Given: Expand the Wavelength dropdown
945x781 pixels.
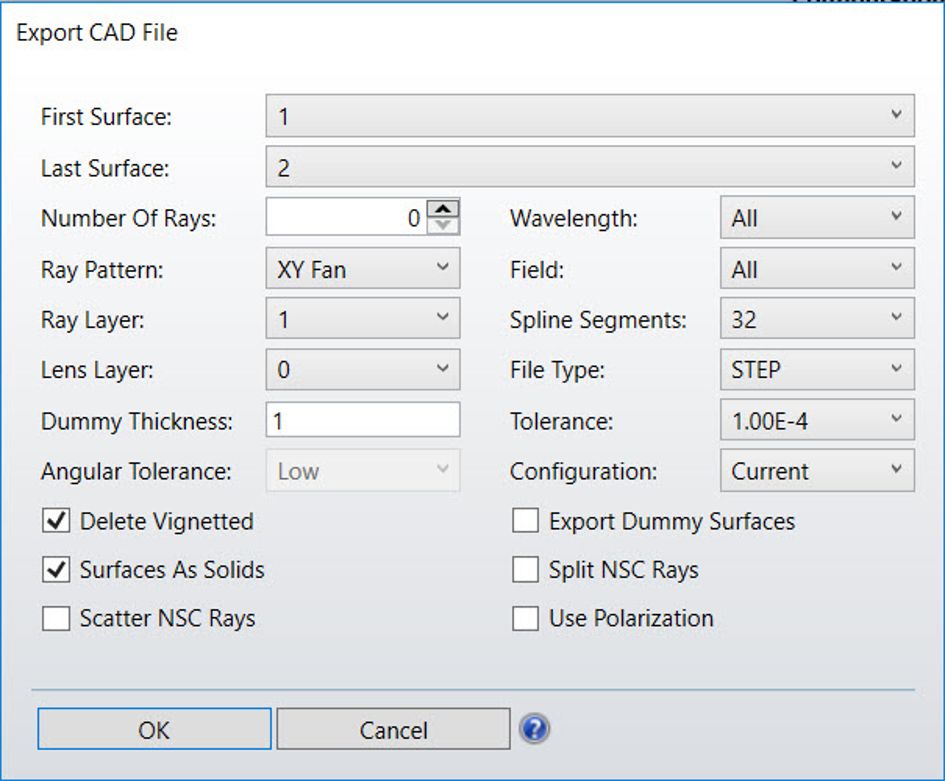Looking at the screenshot, I should point(817,218).
